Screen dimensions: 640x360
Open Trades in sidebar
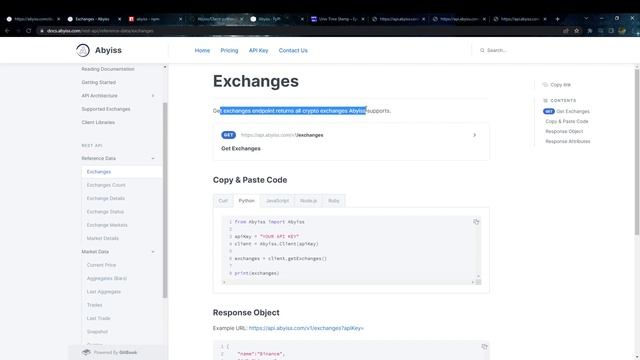94,305
